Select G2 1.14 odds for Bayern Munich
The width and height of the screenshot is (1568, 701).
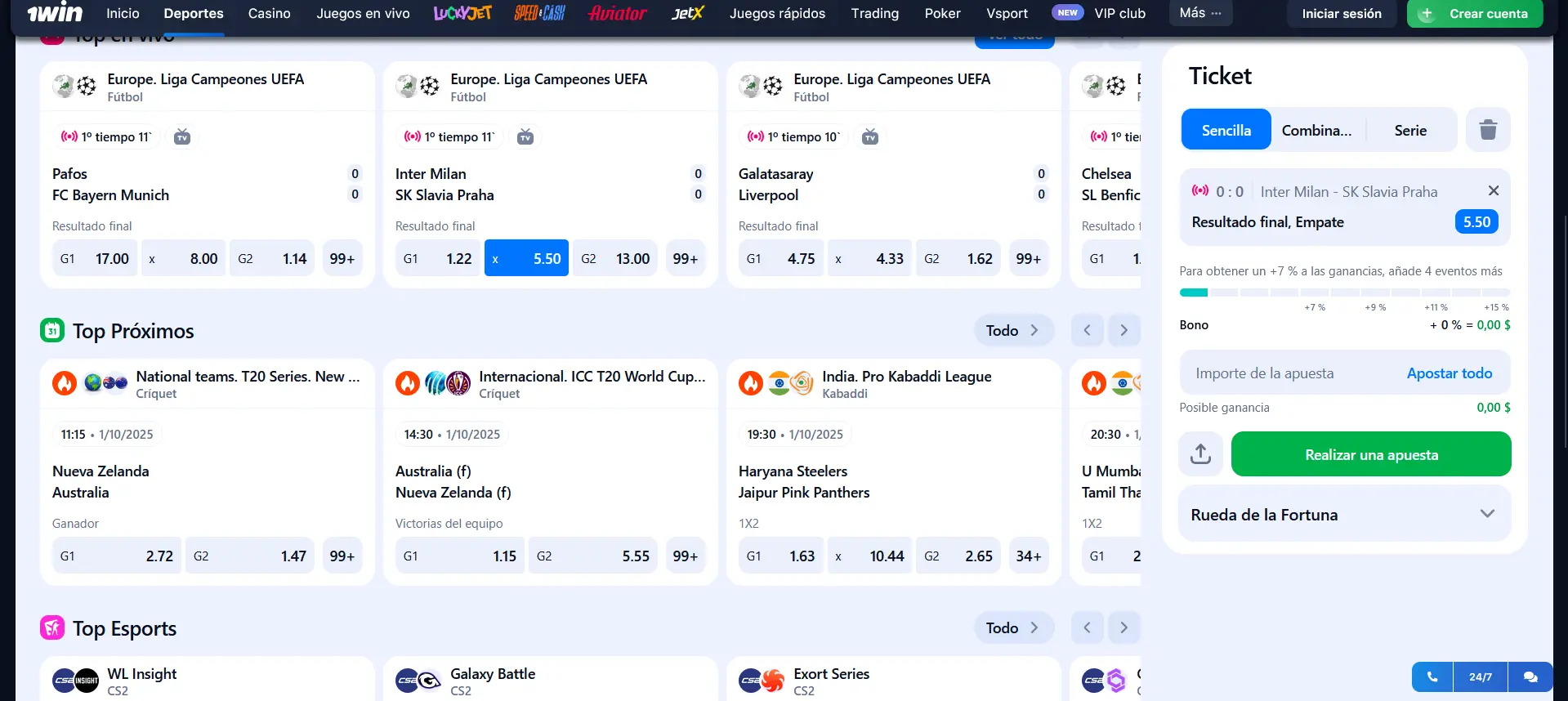click(x=272, y=259)
